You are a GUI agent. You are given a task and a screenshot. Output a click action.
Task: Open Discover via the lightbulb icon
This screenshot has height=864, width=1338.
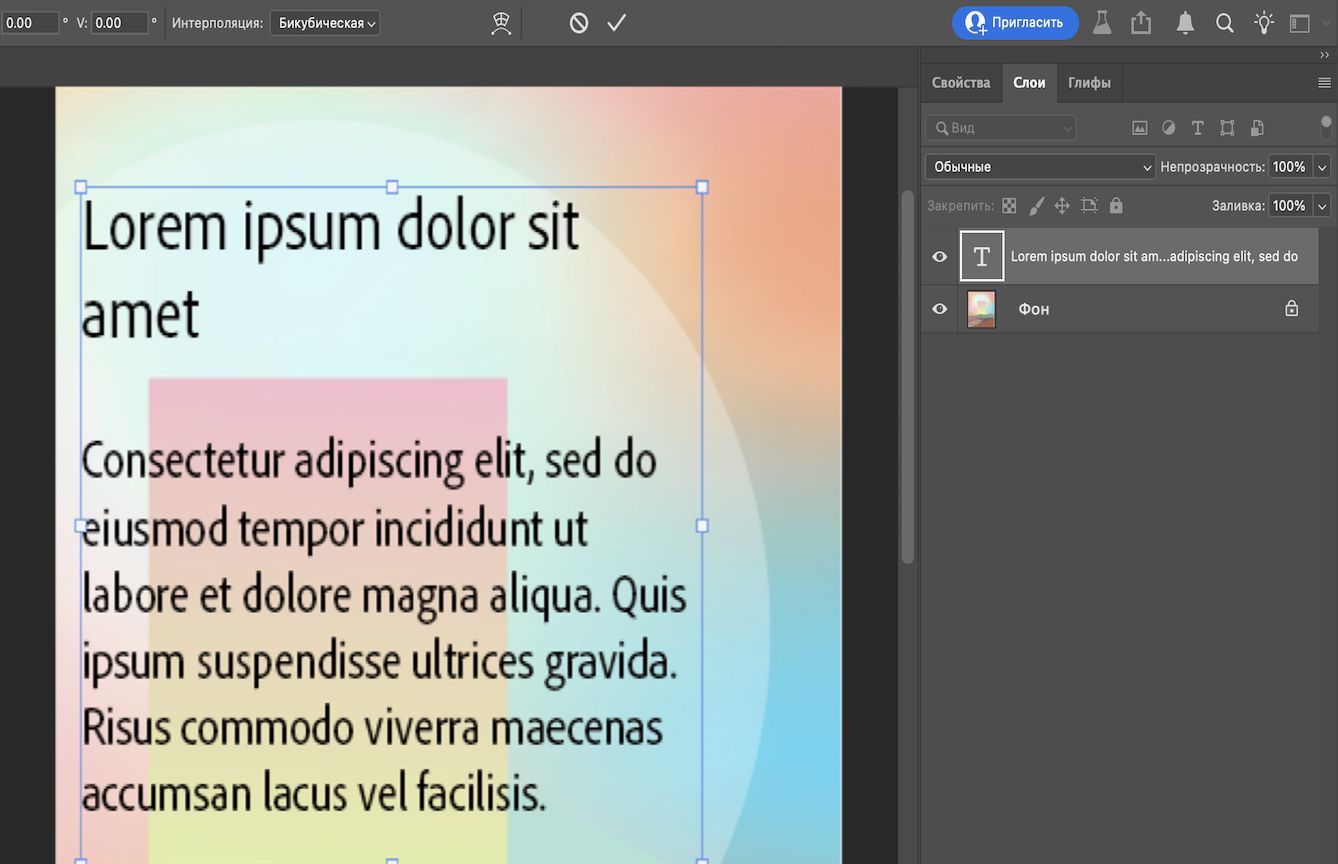[1264, 21]
